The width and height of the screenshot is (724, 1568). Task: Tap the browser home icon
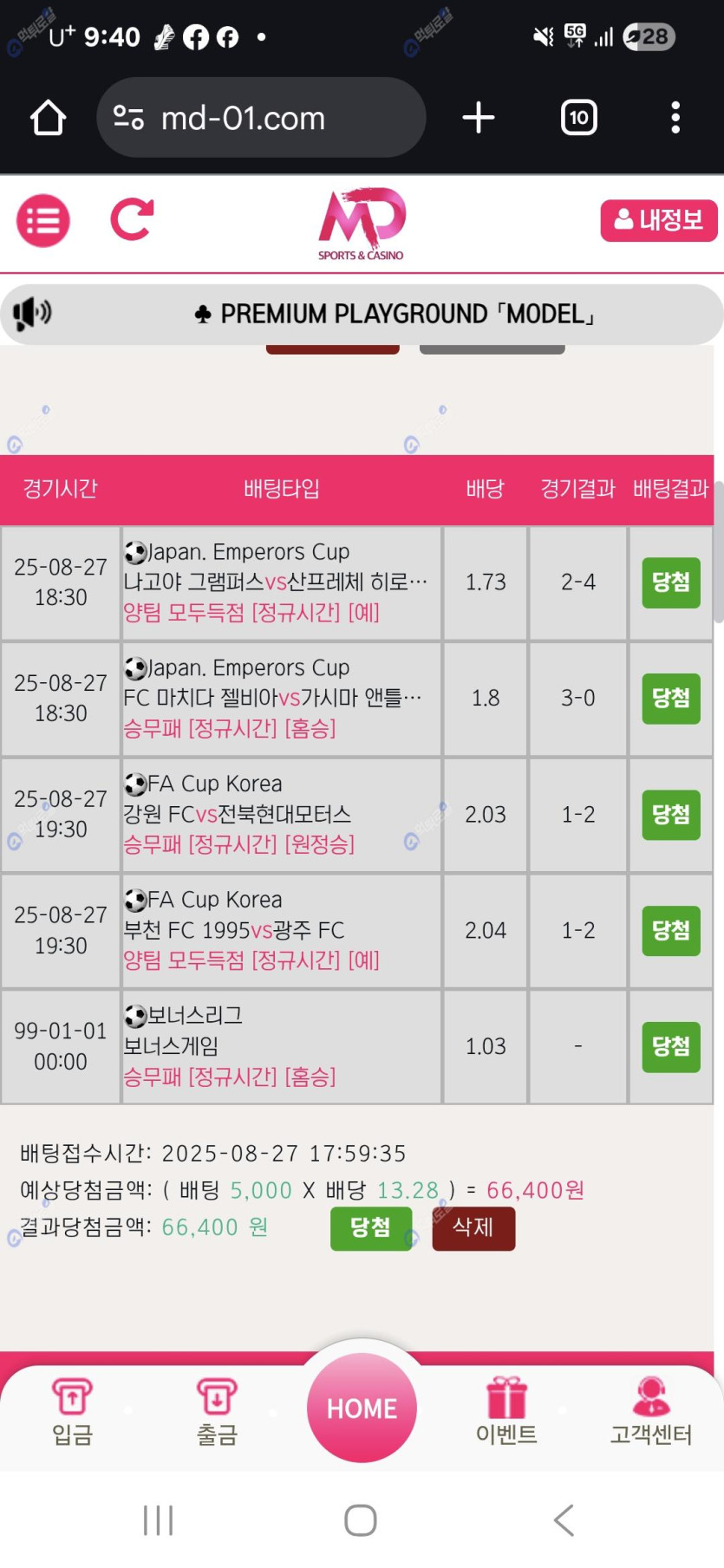(49, 118)
